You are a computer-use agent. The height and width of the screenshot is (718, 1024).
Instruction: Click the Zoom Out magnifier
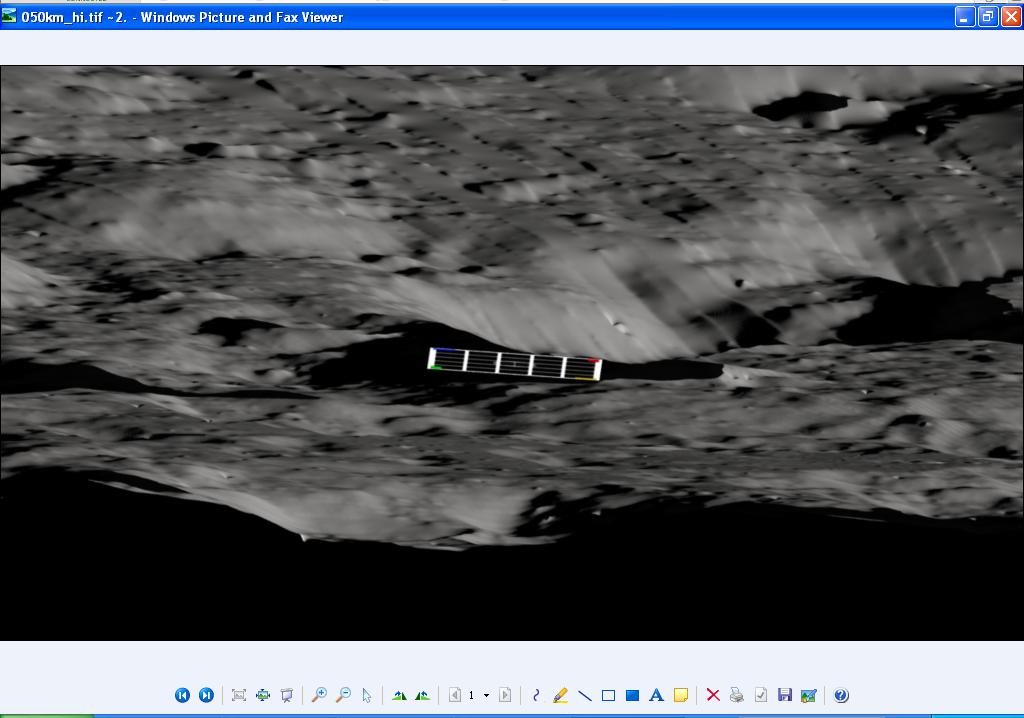point(343,695)
